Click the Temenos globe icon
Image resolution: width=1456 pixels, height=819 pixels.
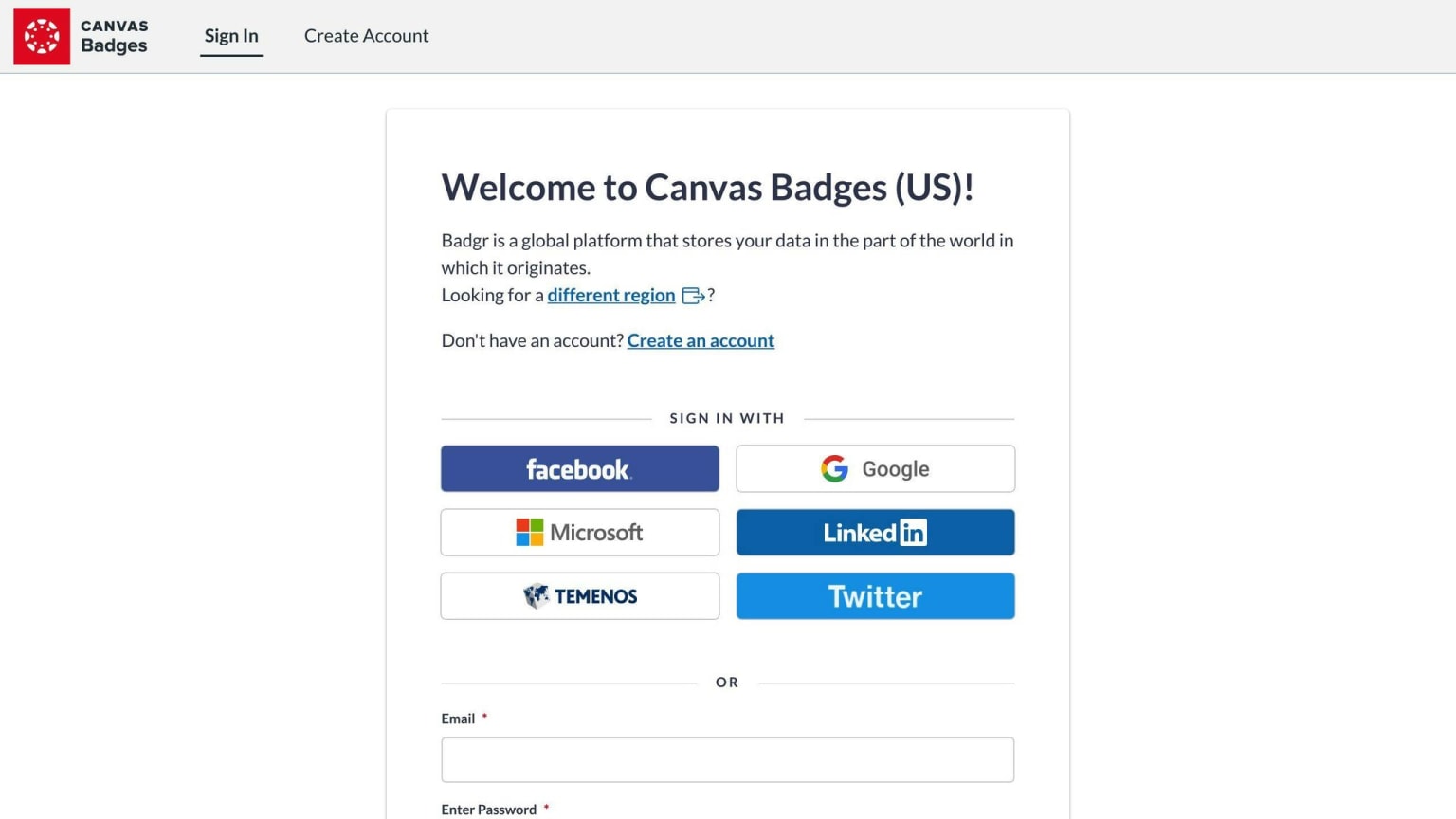[x=537, y=596]
